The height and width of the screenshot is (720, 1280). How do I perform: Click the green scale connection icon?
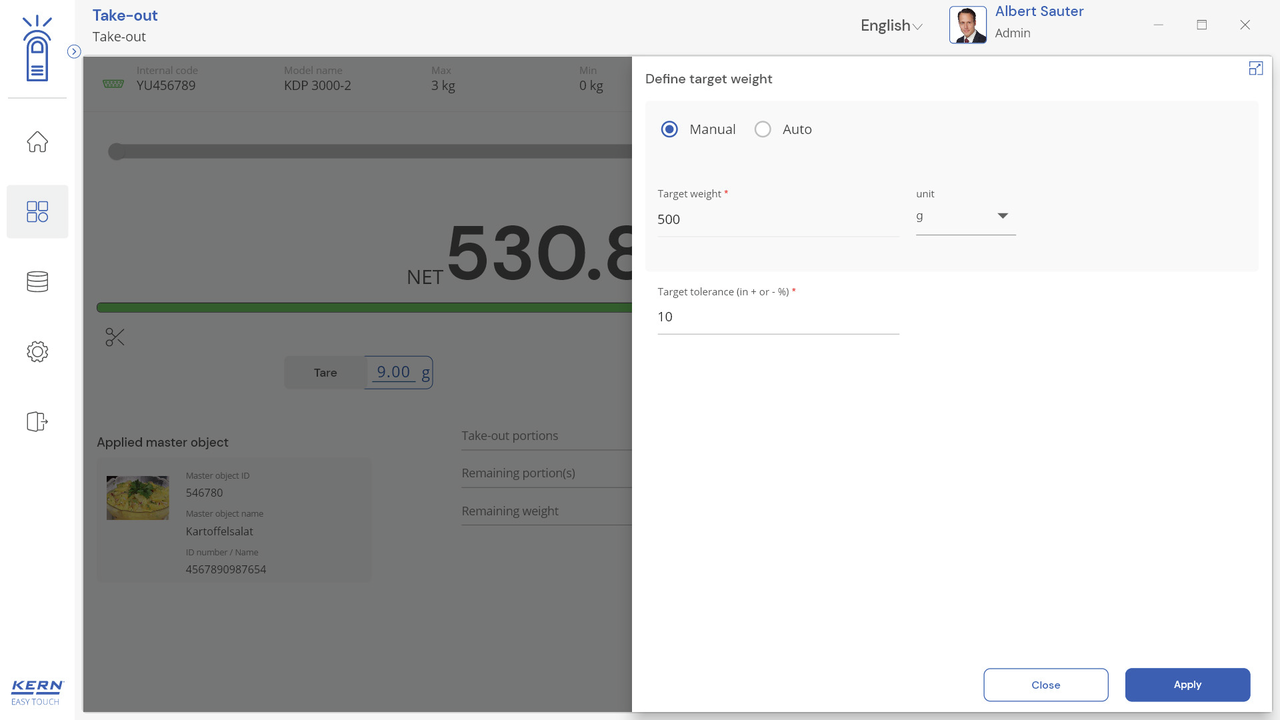tap(113, 84)
